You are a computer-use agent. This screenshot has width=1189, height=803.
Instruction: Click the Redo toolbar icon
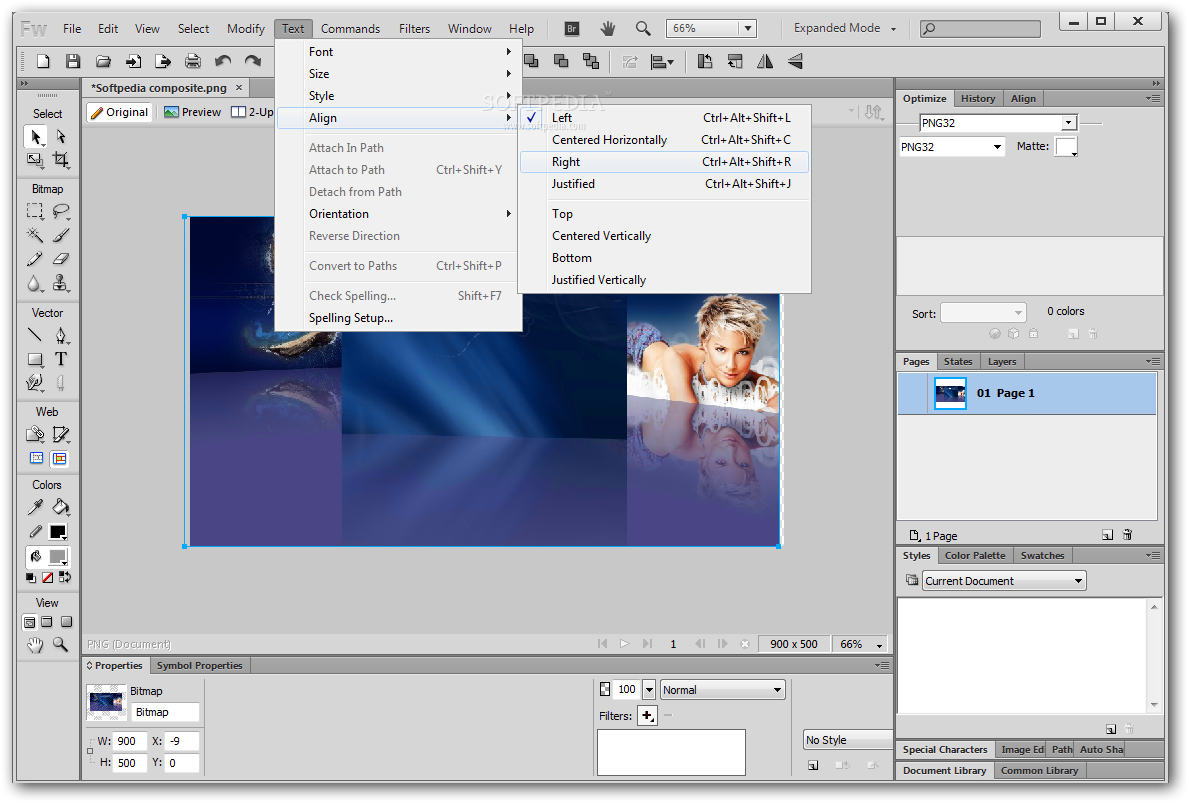[x=253, y=61]
